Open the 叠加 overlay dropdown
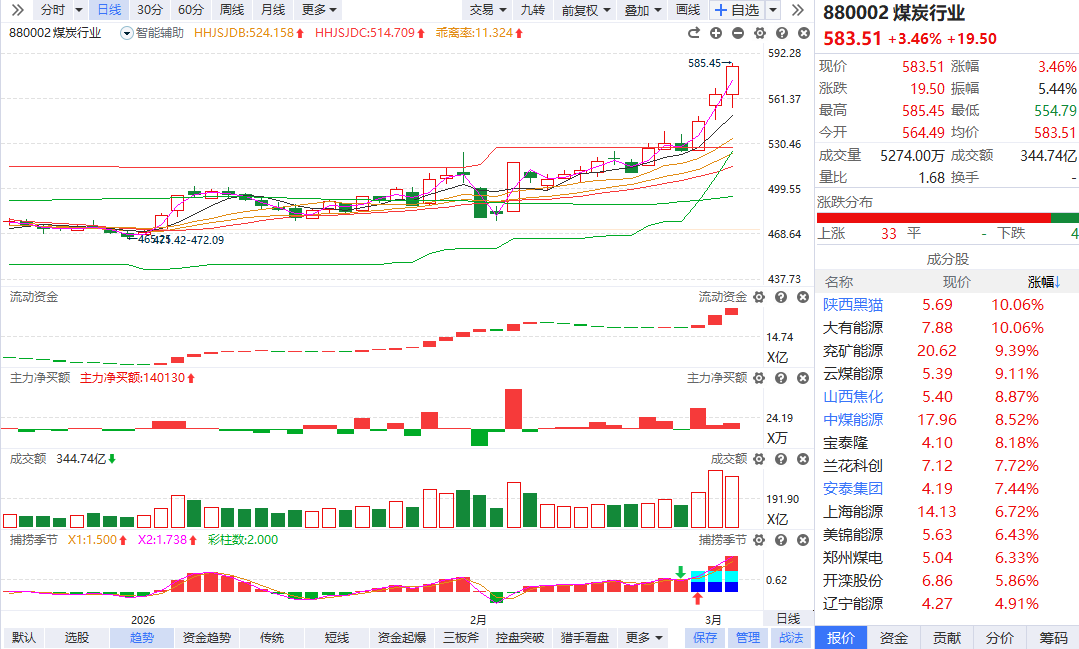The width and height of the screenshot is (1079, 649). (643, 10)
